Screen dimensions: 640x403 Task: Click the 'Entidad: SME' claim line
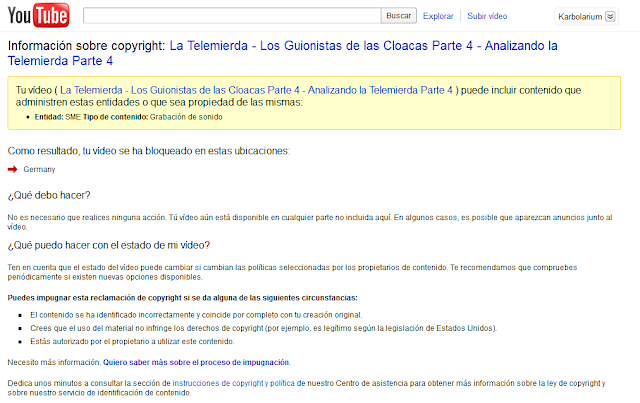click(129, 117)
